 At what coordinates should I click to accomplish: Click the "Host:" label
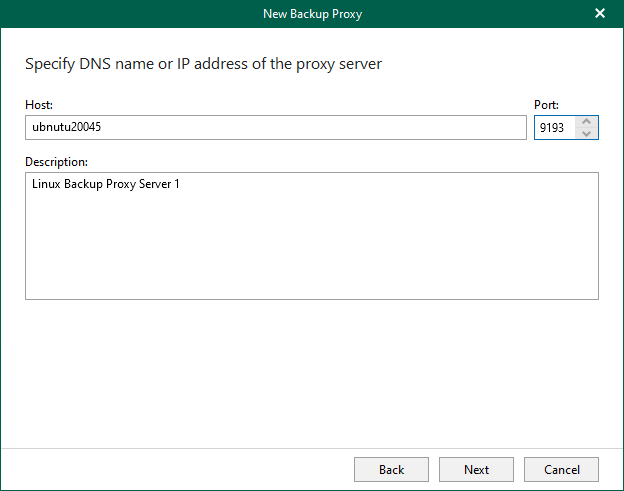(x=39, y=104)
